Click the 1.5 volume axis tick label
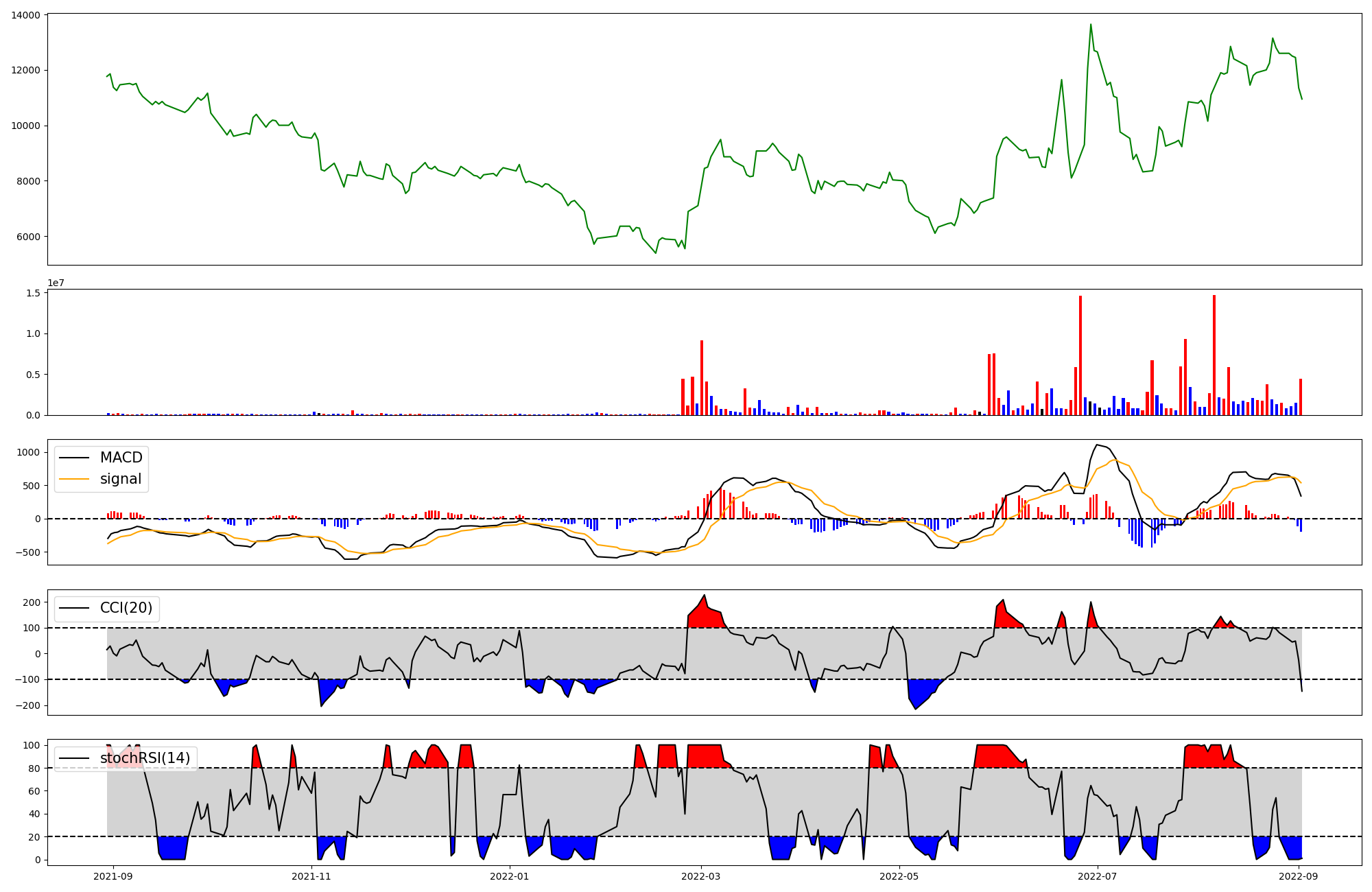The height and width of the screenshot is (892, 1372). tap(34, 293)
